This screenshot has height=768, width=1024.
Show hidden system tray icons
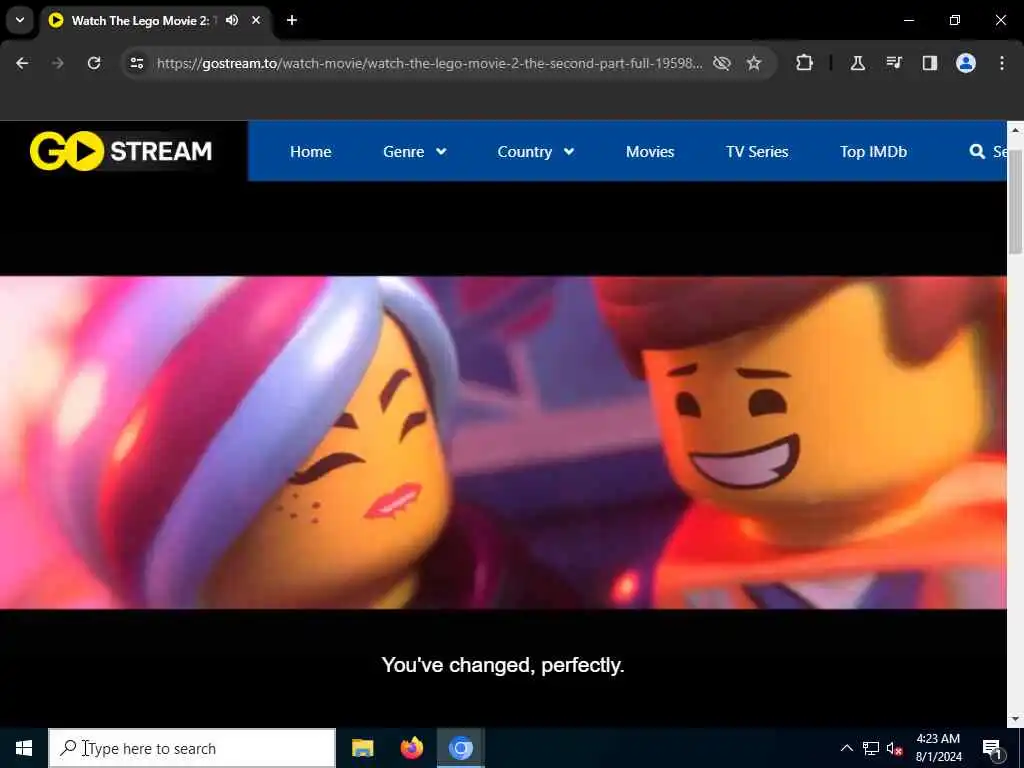[x=846, y=748]
